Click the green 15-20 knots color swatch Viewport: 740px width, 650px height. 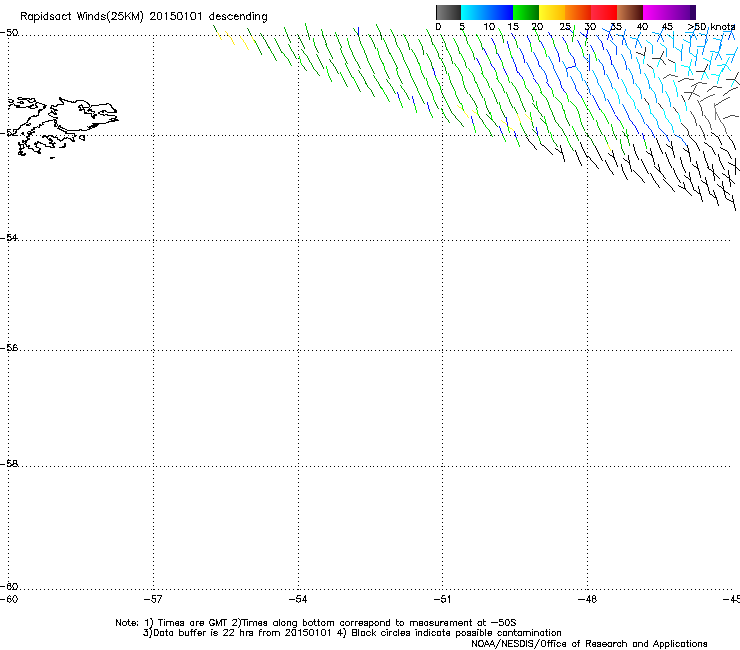click(x=526, y=12)
